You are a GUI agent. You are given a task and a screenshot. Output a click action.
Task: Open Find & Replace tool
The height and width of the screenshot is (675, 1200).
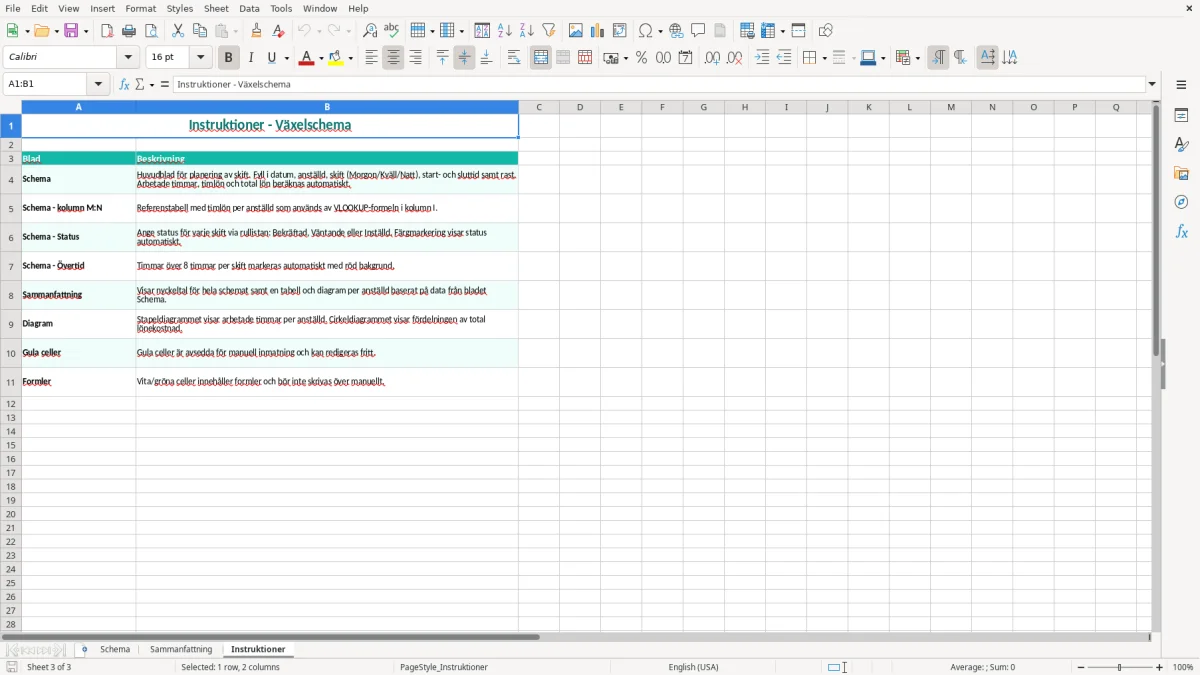pyautogui.click(x=370, y=31)
